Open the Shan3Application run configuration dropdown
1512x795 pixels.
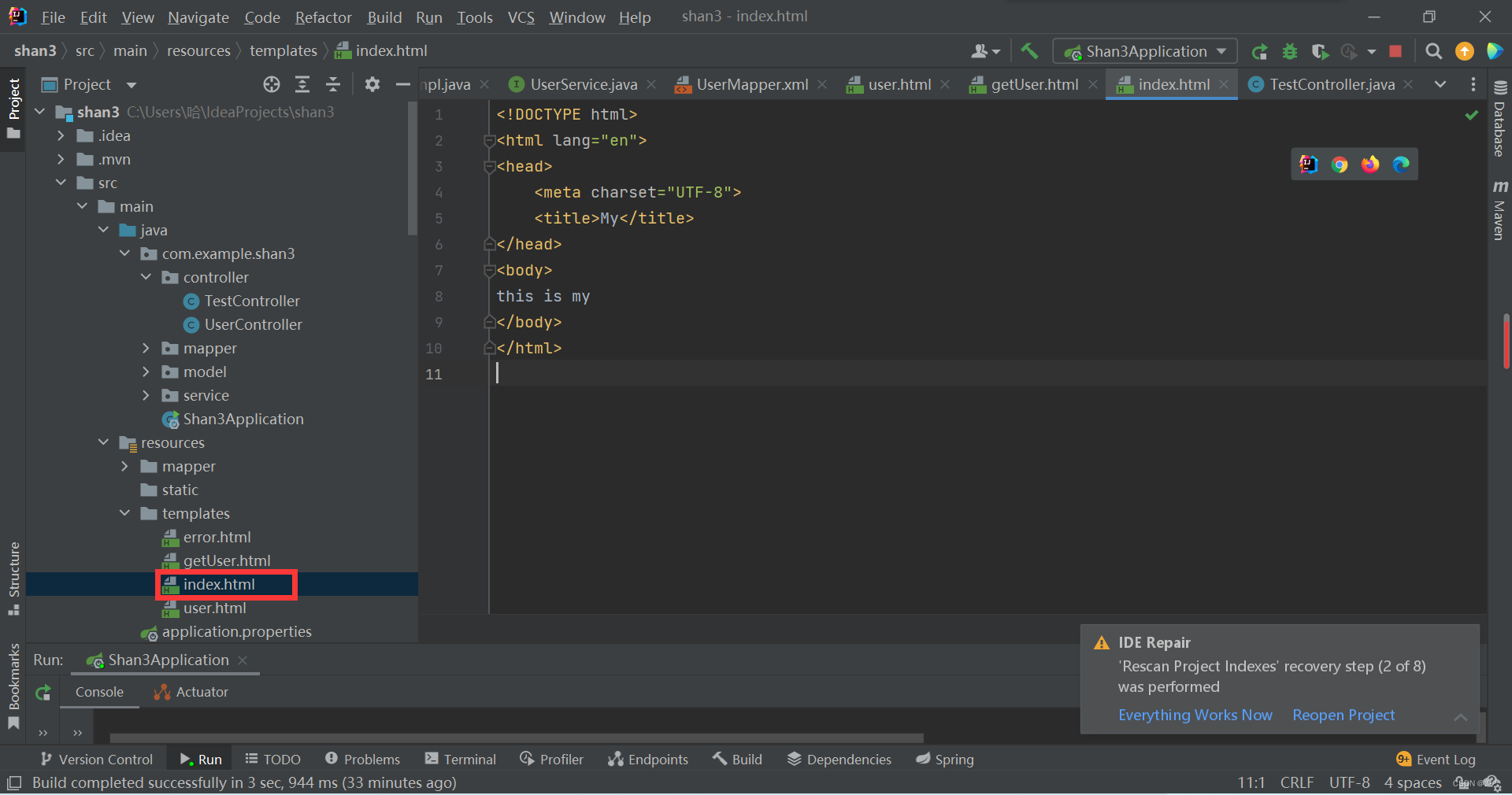1145,51
